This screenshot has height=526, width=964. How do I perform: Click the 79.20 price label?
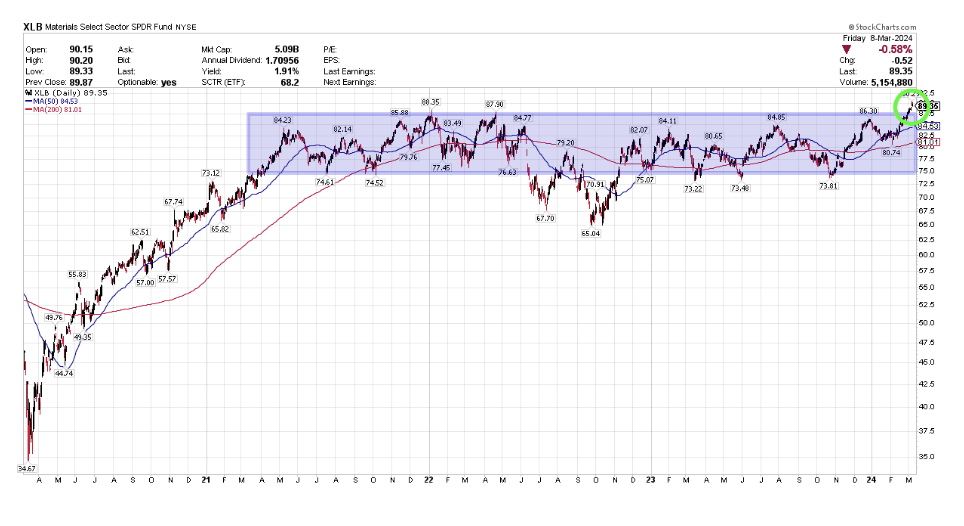click(566, 143)
